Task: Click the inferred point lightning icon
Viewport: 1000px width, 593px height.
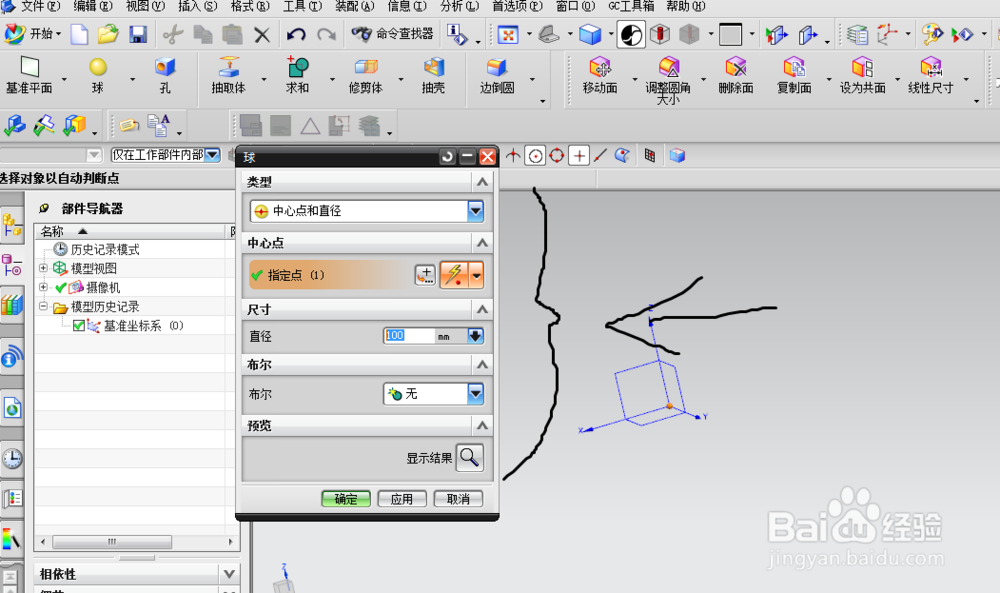Action: point(454,275)
